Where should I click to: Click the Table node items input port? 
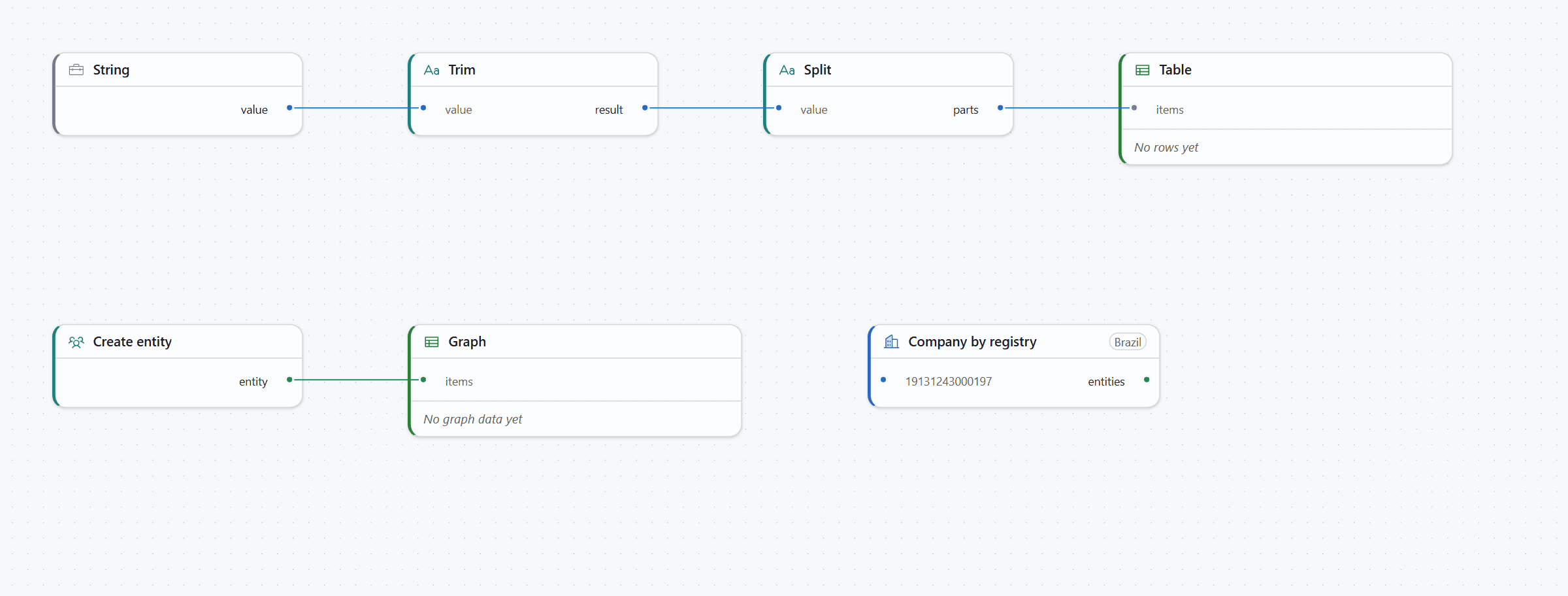(1134, 108)
